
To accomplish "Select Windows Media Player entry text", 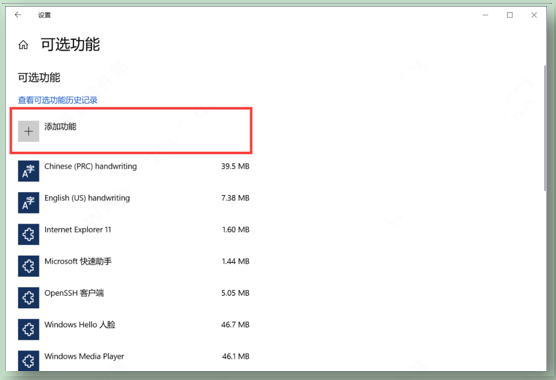I will (84, 356).
